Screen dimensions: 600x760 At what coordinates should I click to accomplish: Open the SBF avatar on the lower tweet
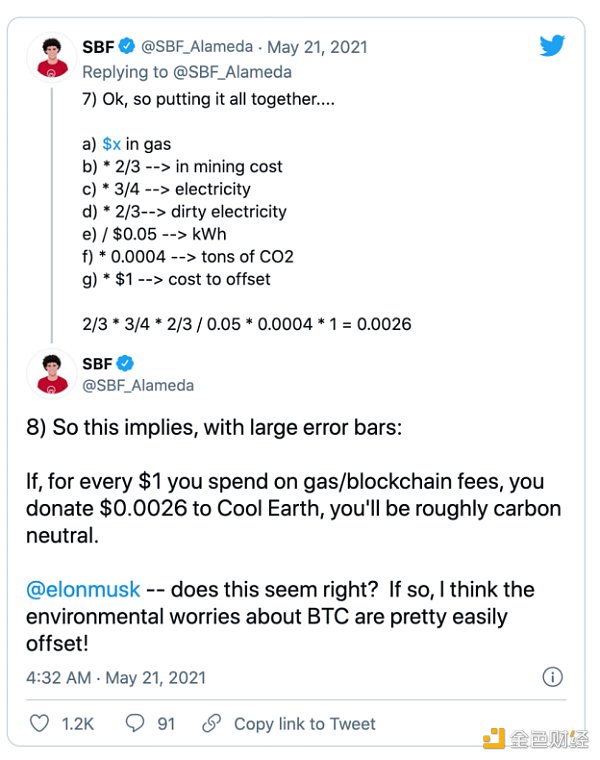tap(49, 374)
